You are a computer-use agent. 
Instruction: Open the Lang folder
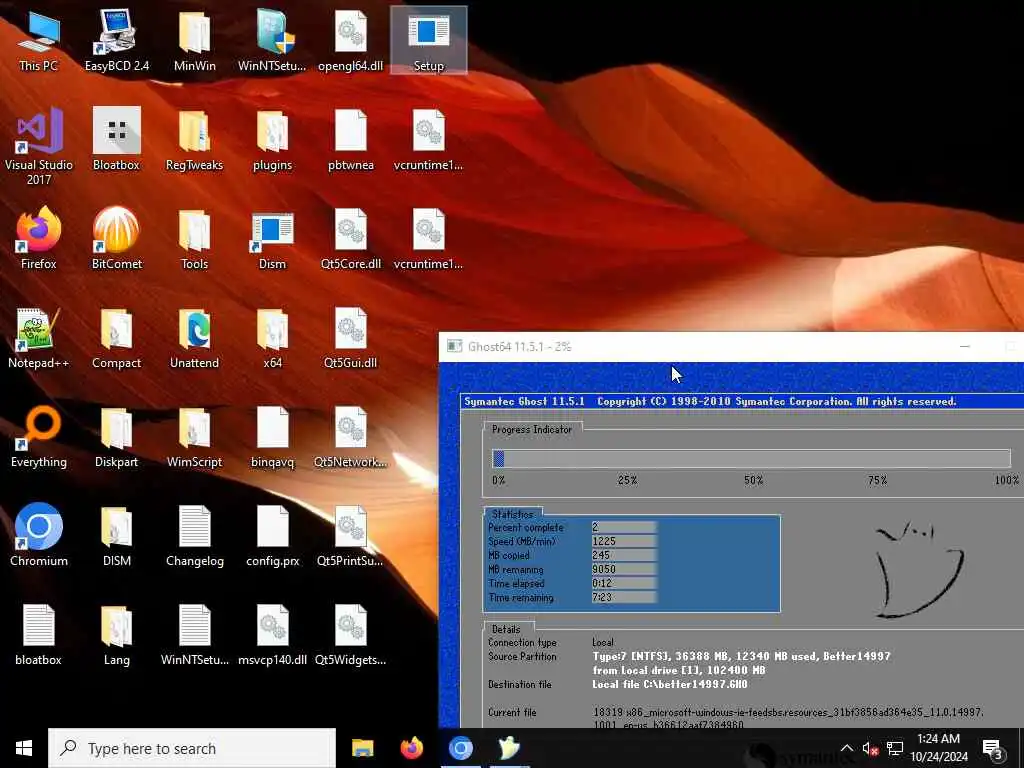[x=117, y=635]
